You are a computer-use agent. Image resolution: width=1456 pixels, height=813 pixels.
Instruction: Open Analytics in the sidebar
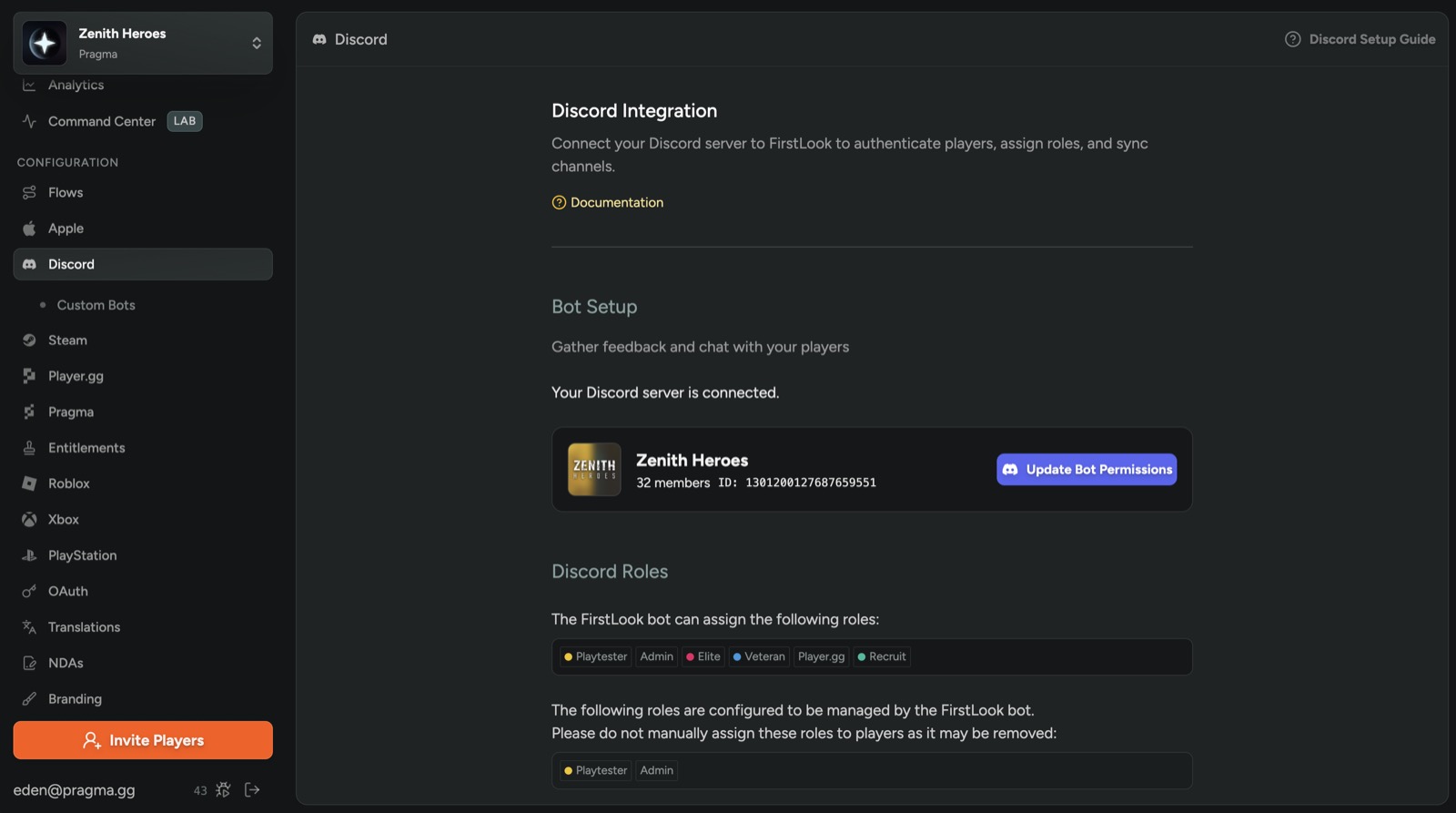76,85
